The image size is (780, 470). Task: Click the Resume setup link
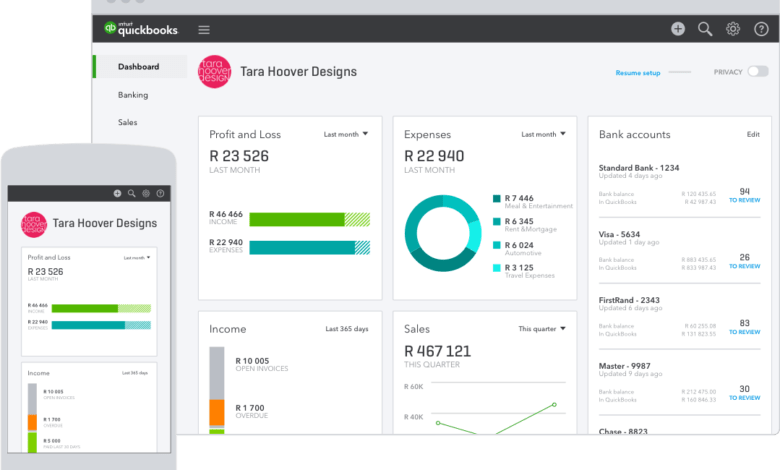[x=638, y=73]
